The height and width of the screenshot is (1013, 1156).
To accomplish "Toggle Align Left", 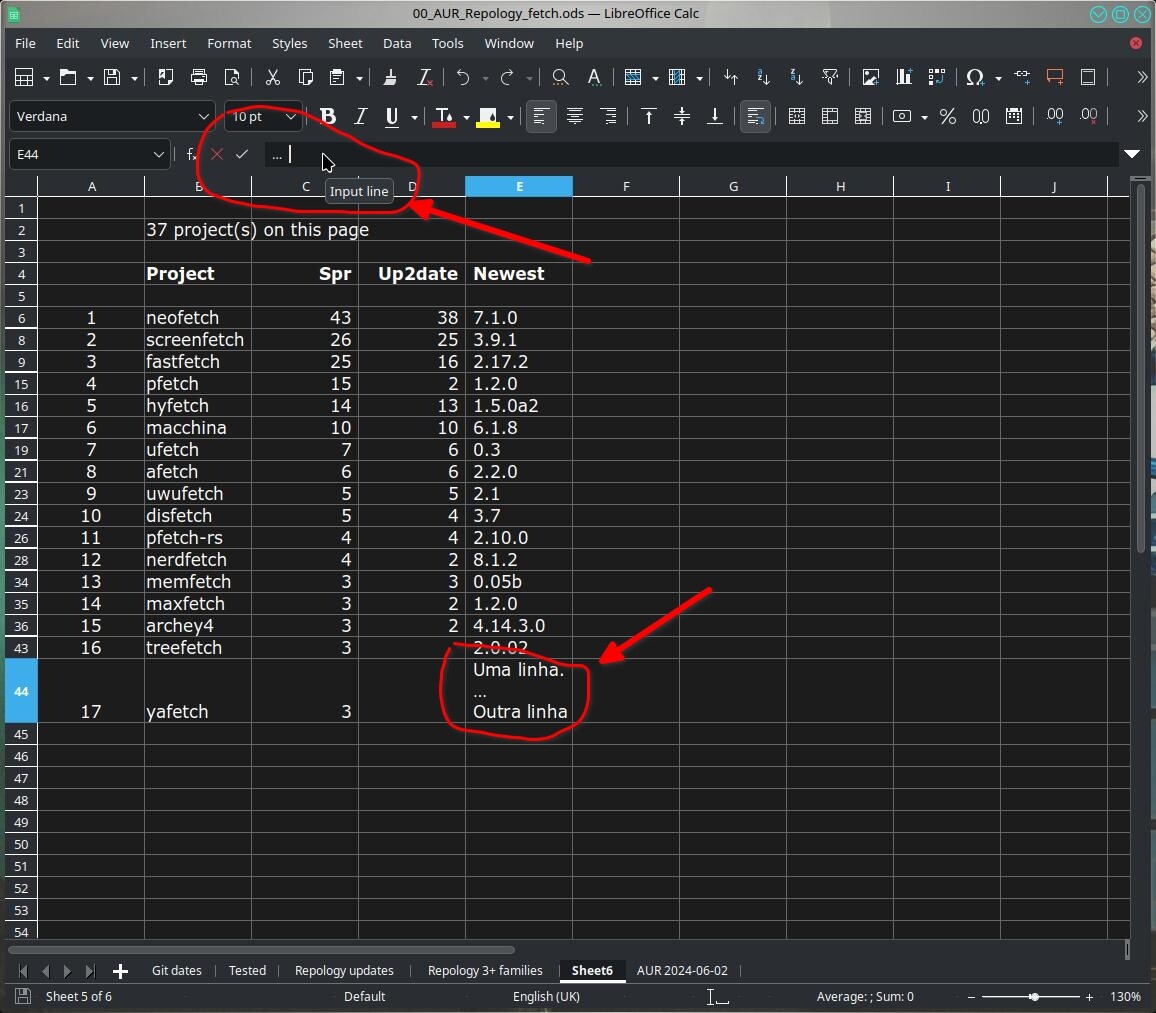I will [541, 116].
